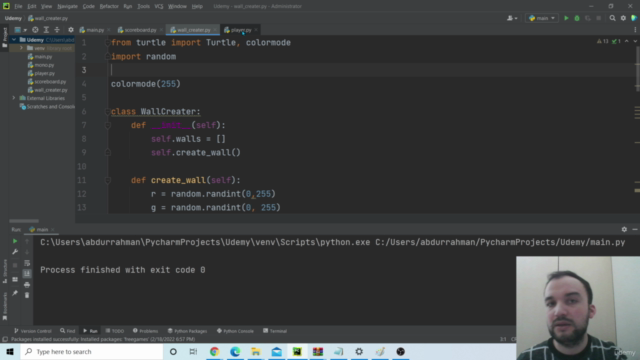Viewport: 640px width, 360px height.
Task: Open Project view selector dropdown
Action: coord(20,30)
